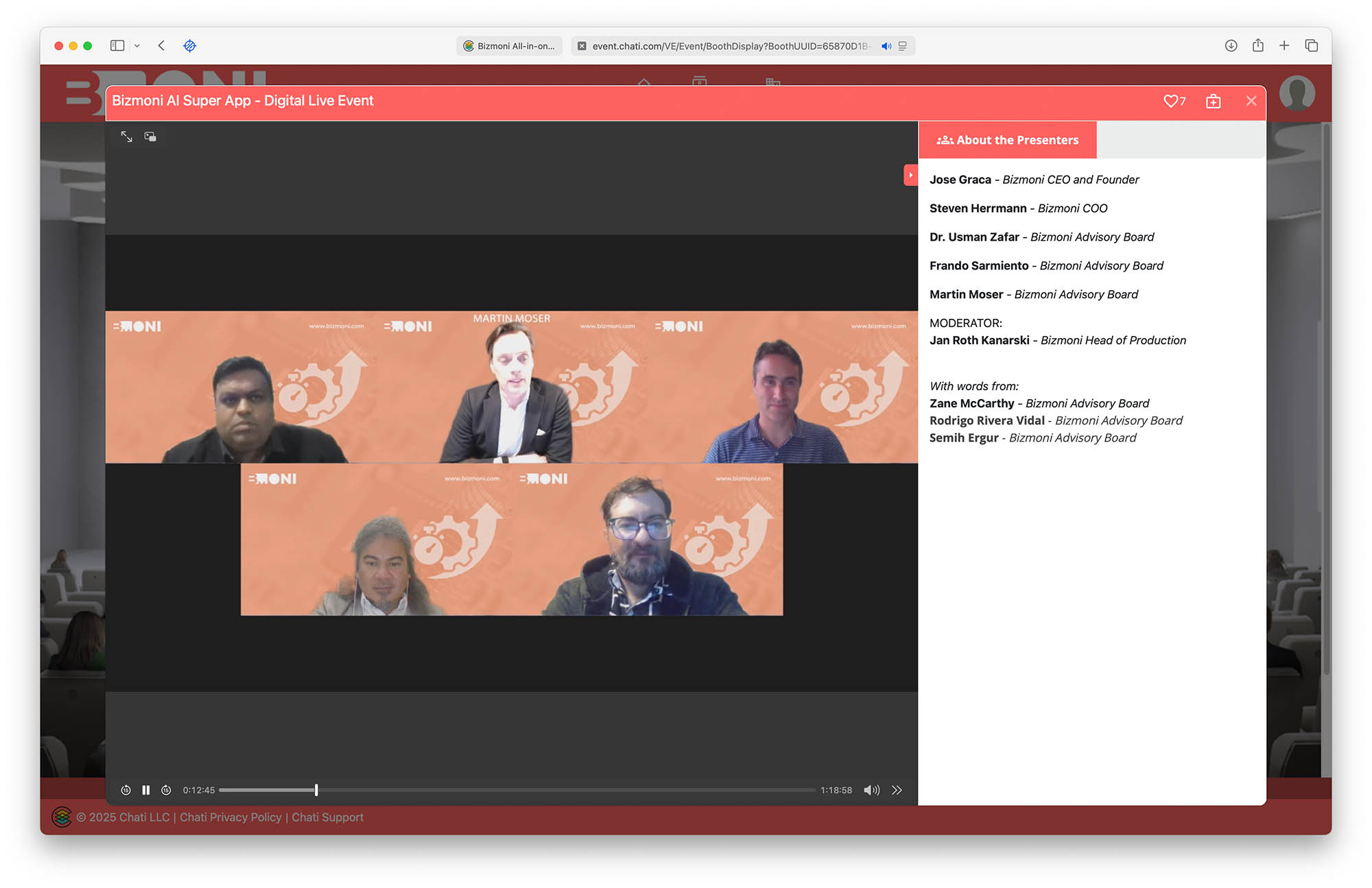Enter fullscreen with the expand arrows icon

[127, 136]
